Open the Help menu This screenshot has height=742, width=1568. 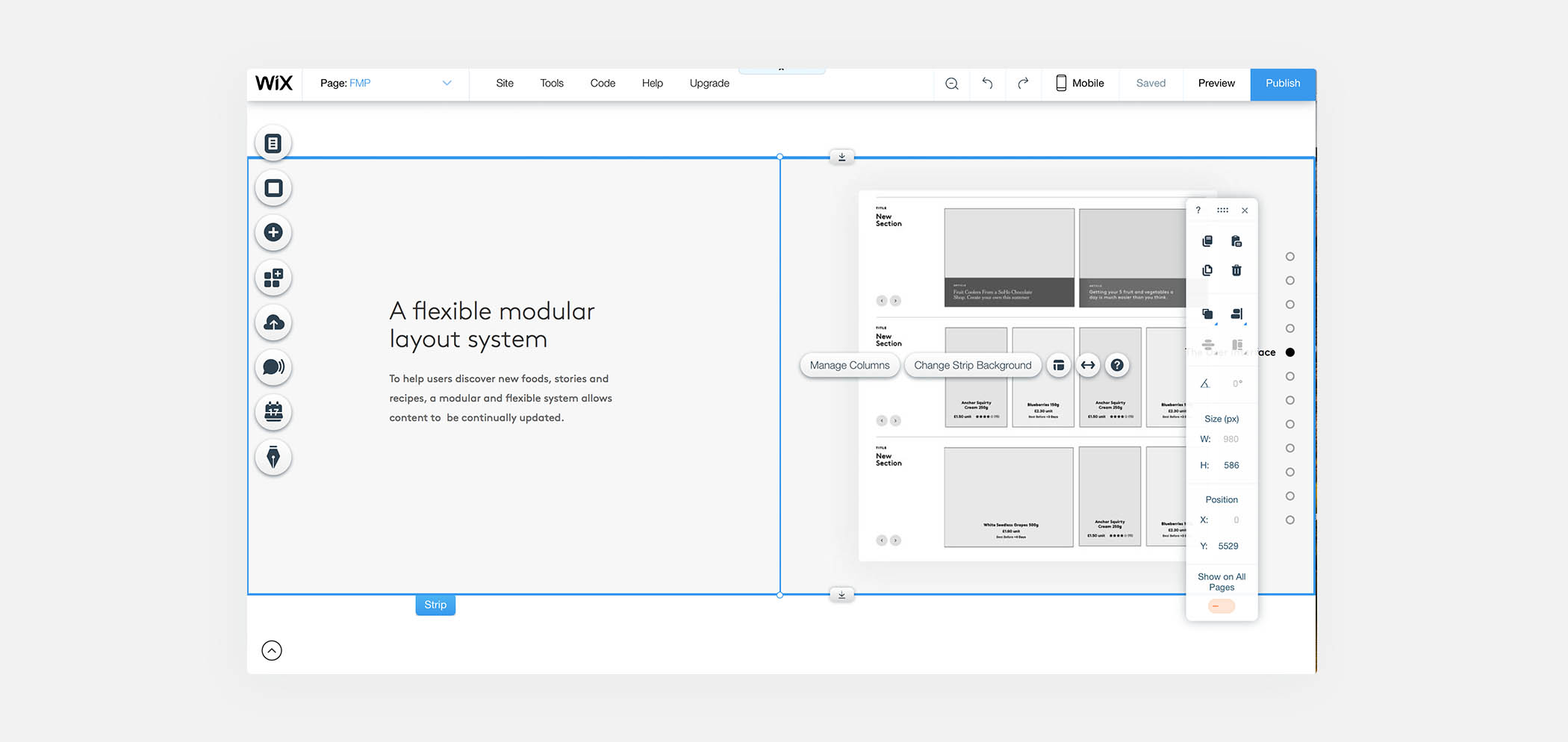[653, 83]
